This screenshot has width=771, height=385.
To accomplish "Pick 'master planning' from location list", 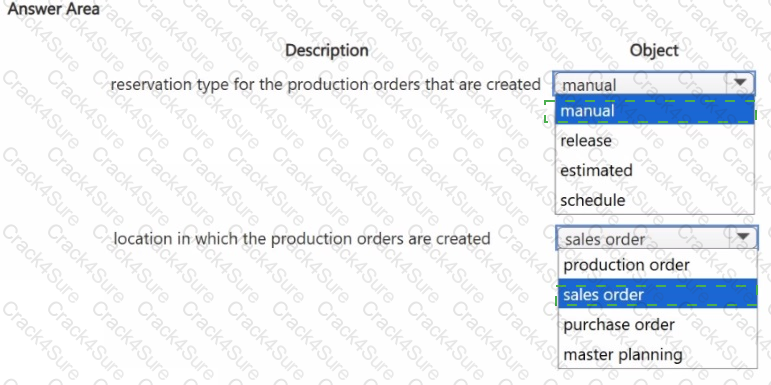I will coord(657,355).
